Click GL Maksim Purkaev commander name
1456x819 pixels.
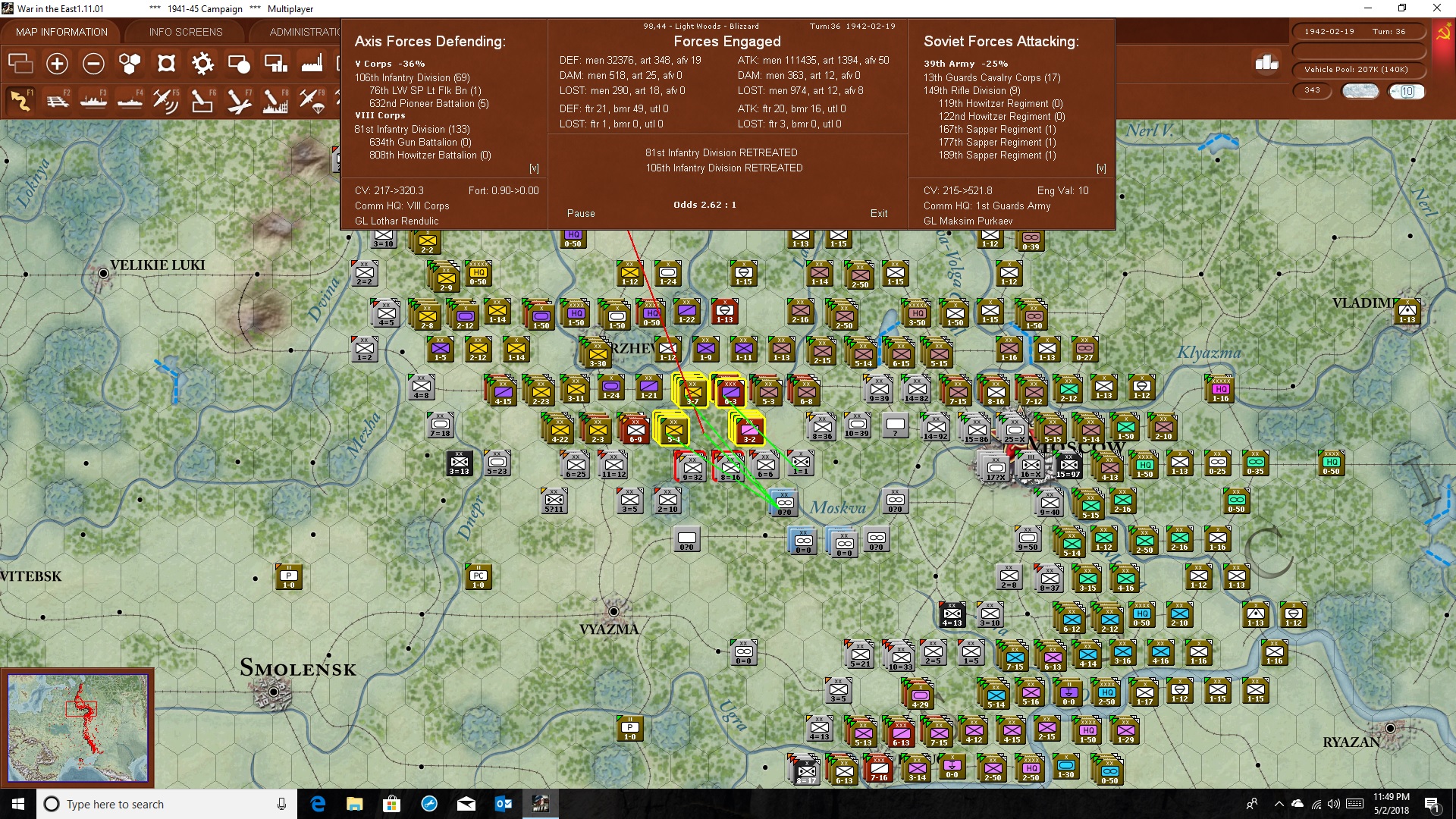[968, 221]
